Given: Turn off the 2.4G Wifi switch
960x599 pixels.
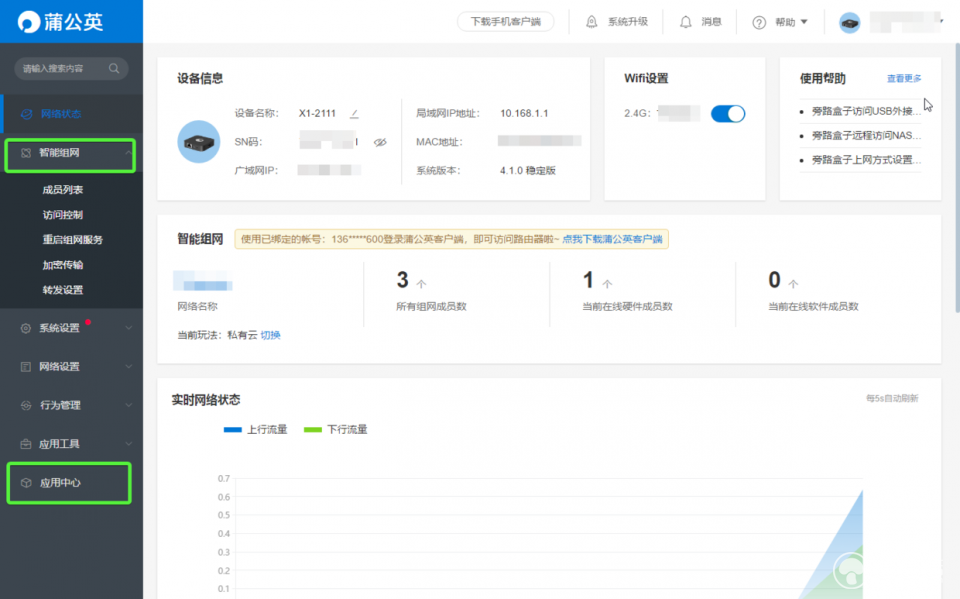Looking at the screenshot, I should click(x=728, y=114).
